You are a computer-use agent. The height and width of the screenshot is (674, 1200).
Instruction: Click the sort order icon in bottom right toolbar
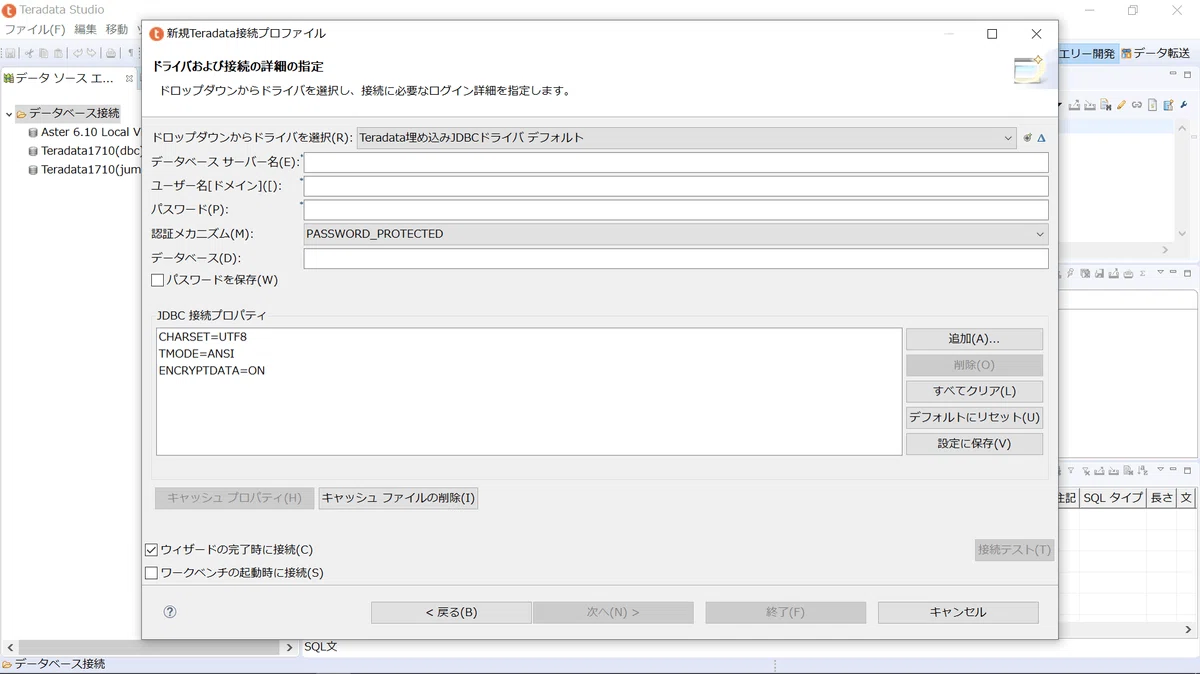tap(1142, 470)
